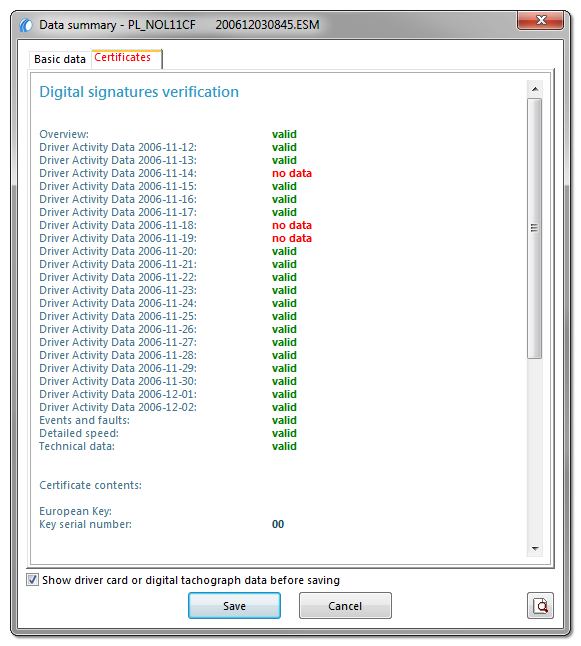The image size is (581, 646).
Task: Click the Save button
Action: (234, 606)
